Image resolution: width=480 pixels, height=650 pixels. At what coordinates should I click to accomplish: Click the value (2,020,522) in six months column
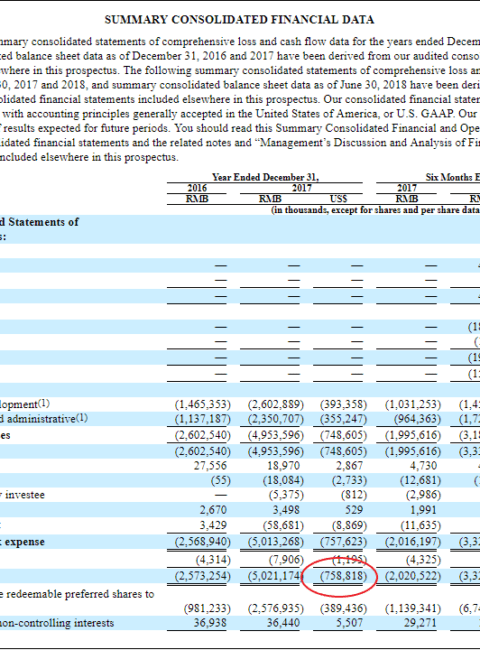[x=413, y=576]
